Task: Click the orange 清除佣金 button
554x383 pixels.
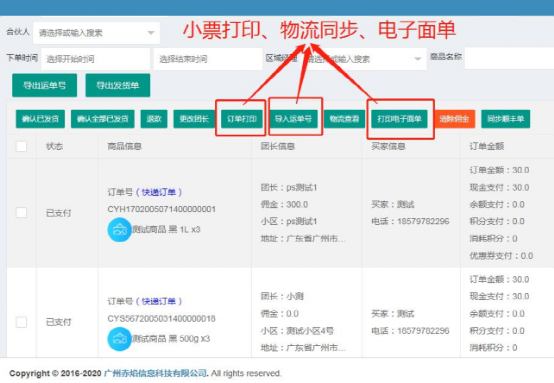Action: pyautogui.click(x=454, y=119)
